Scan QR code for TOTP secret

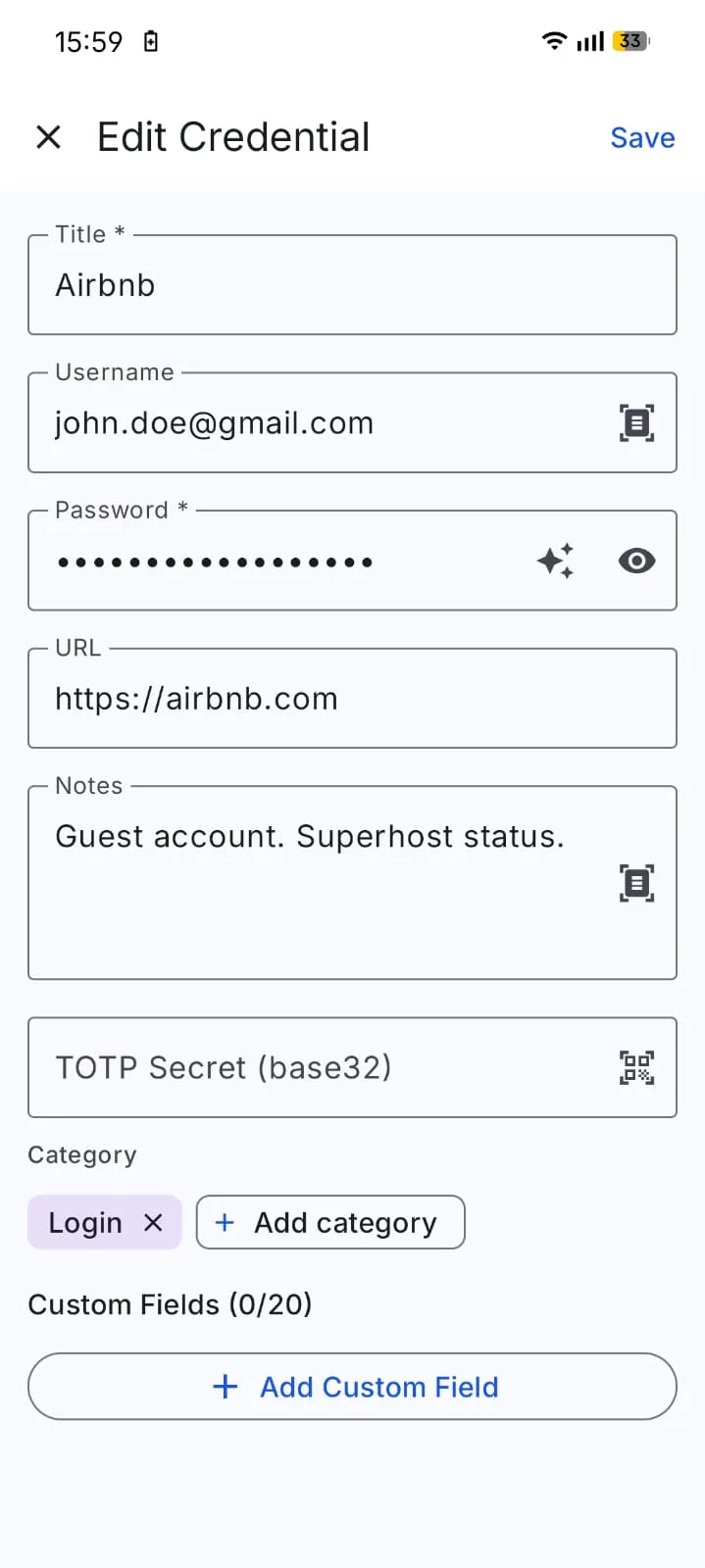(636, 1067)
